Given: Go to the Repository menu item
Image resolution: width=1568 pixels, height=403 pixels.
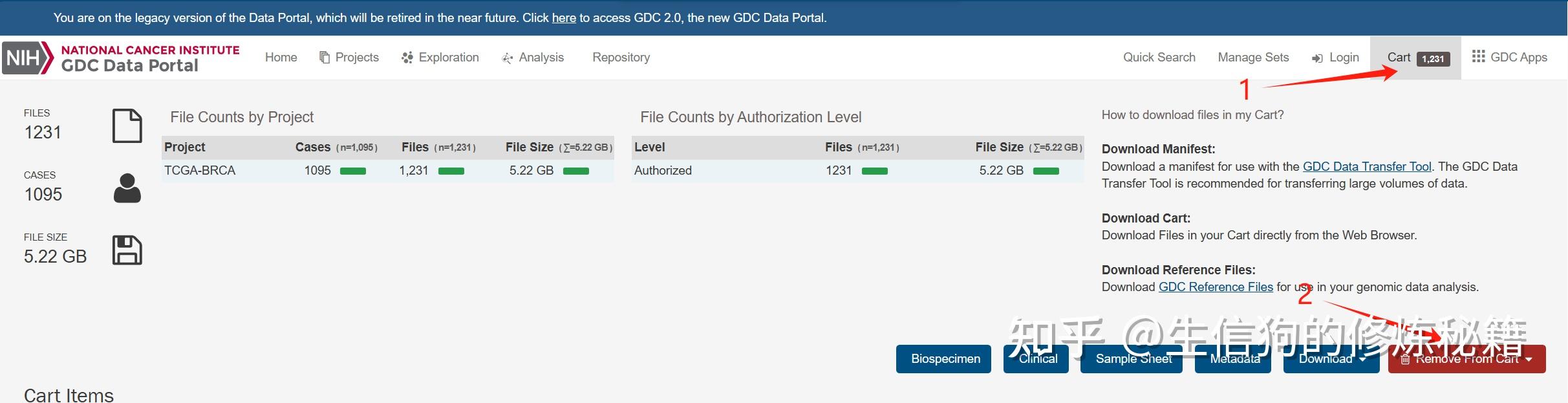Looking at the screenshot, I should coord(621,58).
